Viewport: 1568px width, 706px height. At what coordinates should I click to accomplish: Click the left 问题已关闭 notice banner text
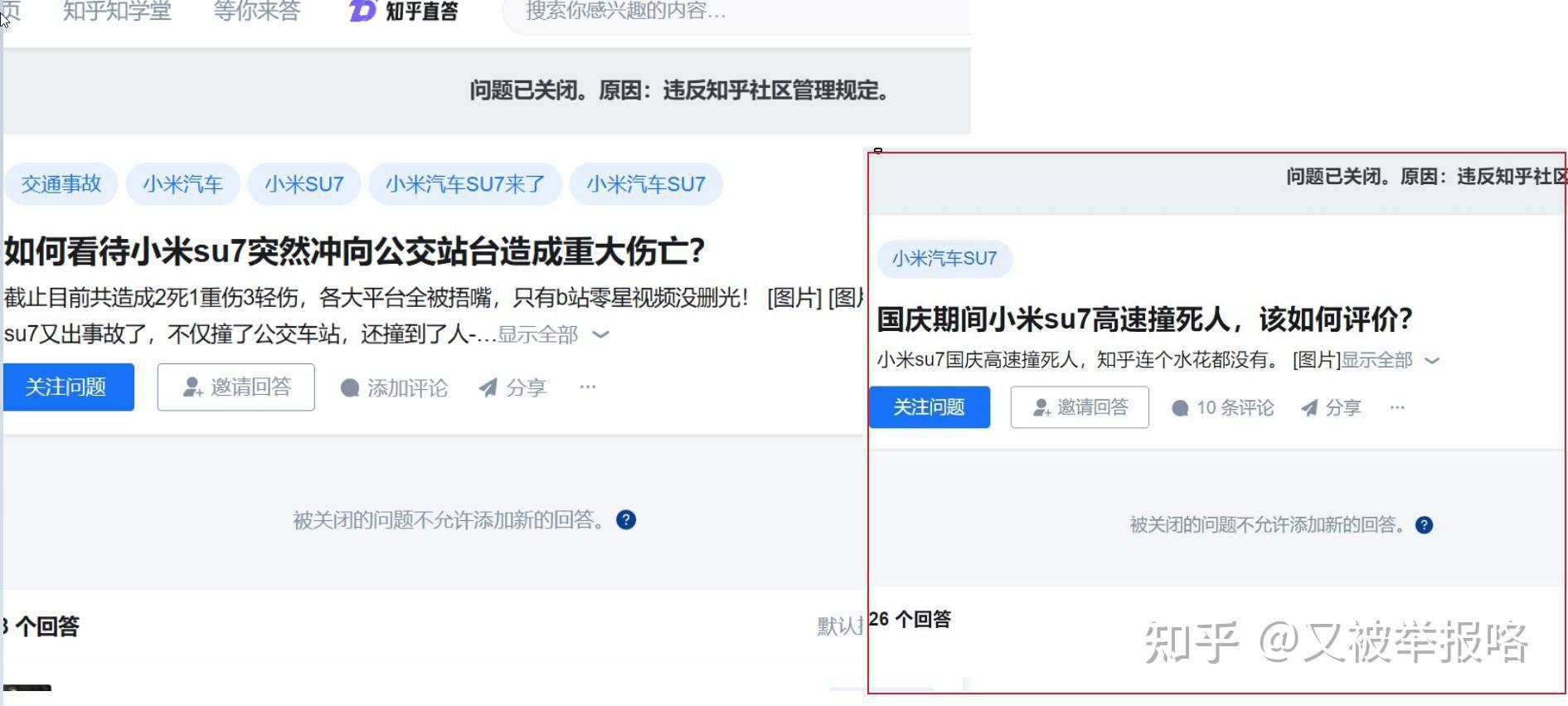(x=679, y=90)
